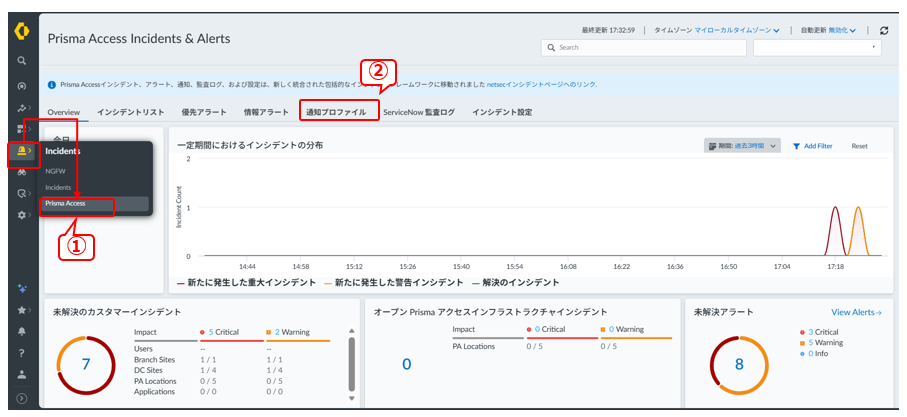
Task: Click the scroll down arrow in the incidents panel
Action: 351,398
